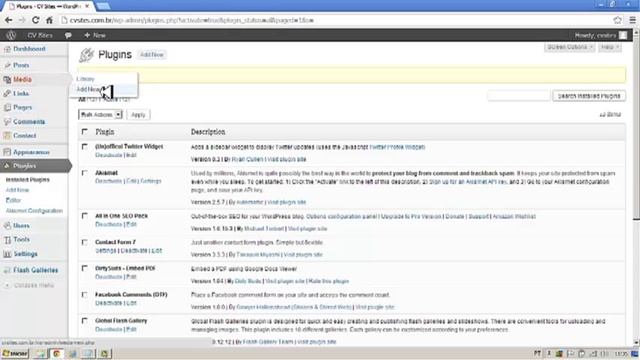Viewport: 640px width, 360px height.
Task: Check the Akismet plugin checkbox
Action: click(x=84, y=173)
